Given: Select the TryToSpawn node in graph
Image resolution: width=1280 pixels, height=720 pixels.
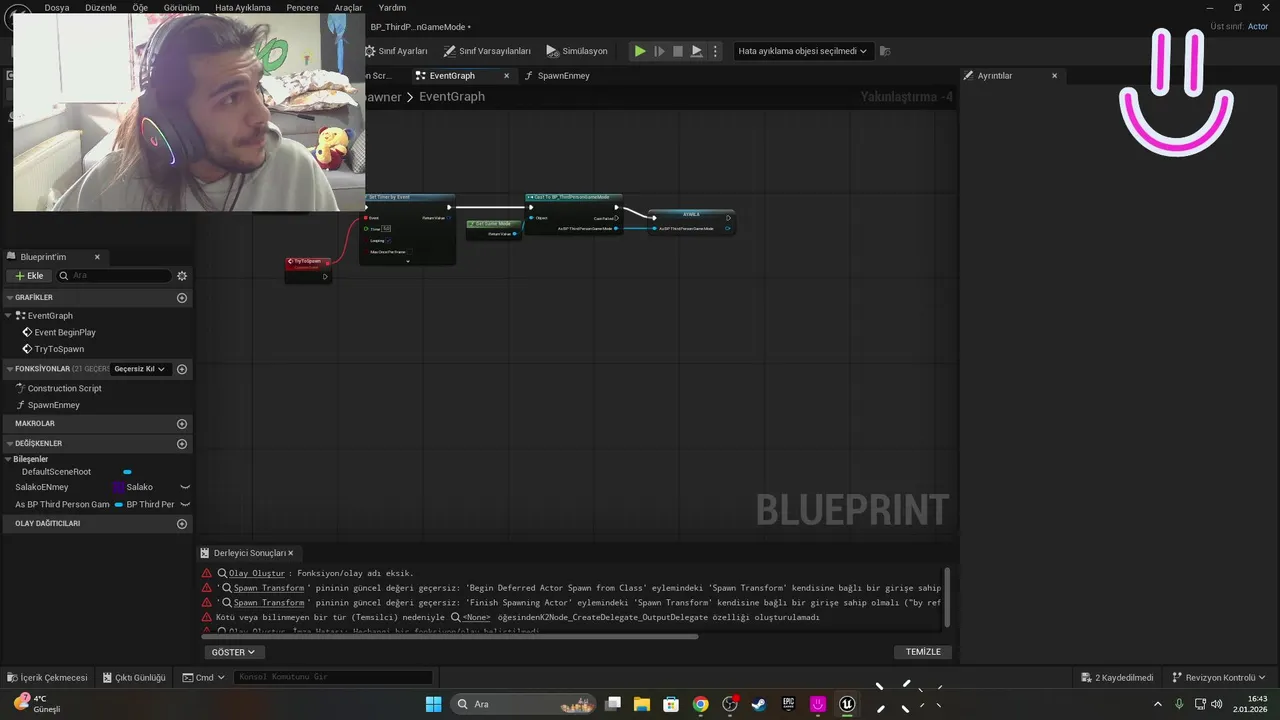Looking at the screenshot, I should [x=308, y=269].
